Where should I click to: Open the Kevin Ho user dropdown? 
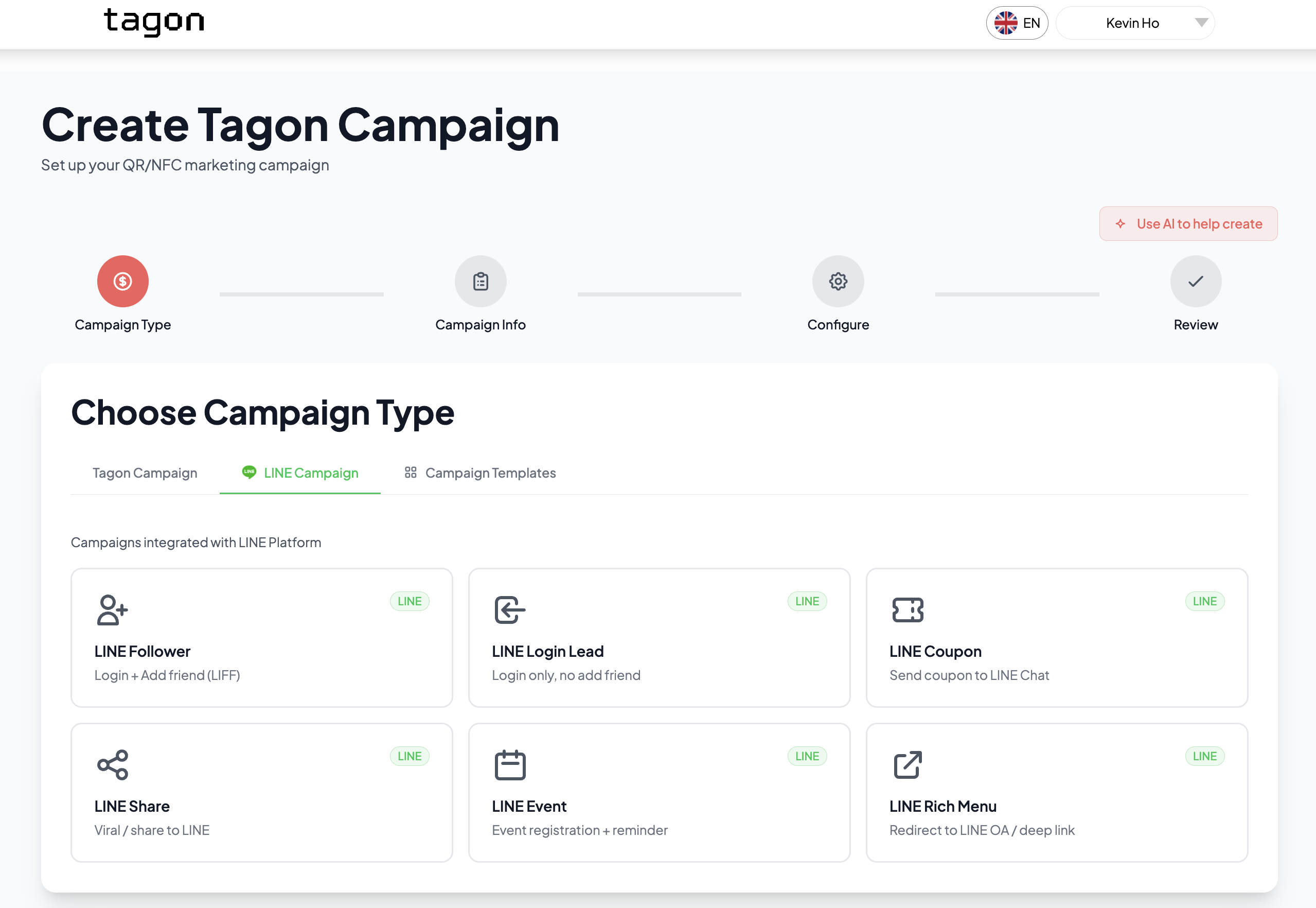1132,23
